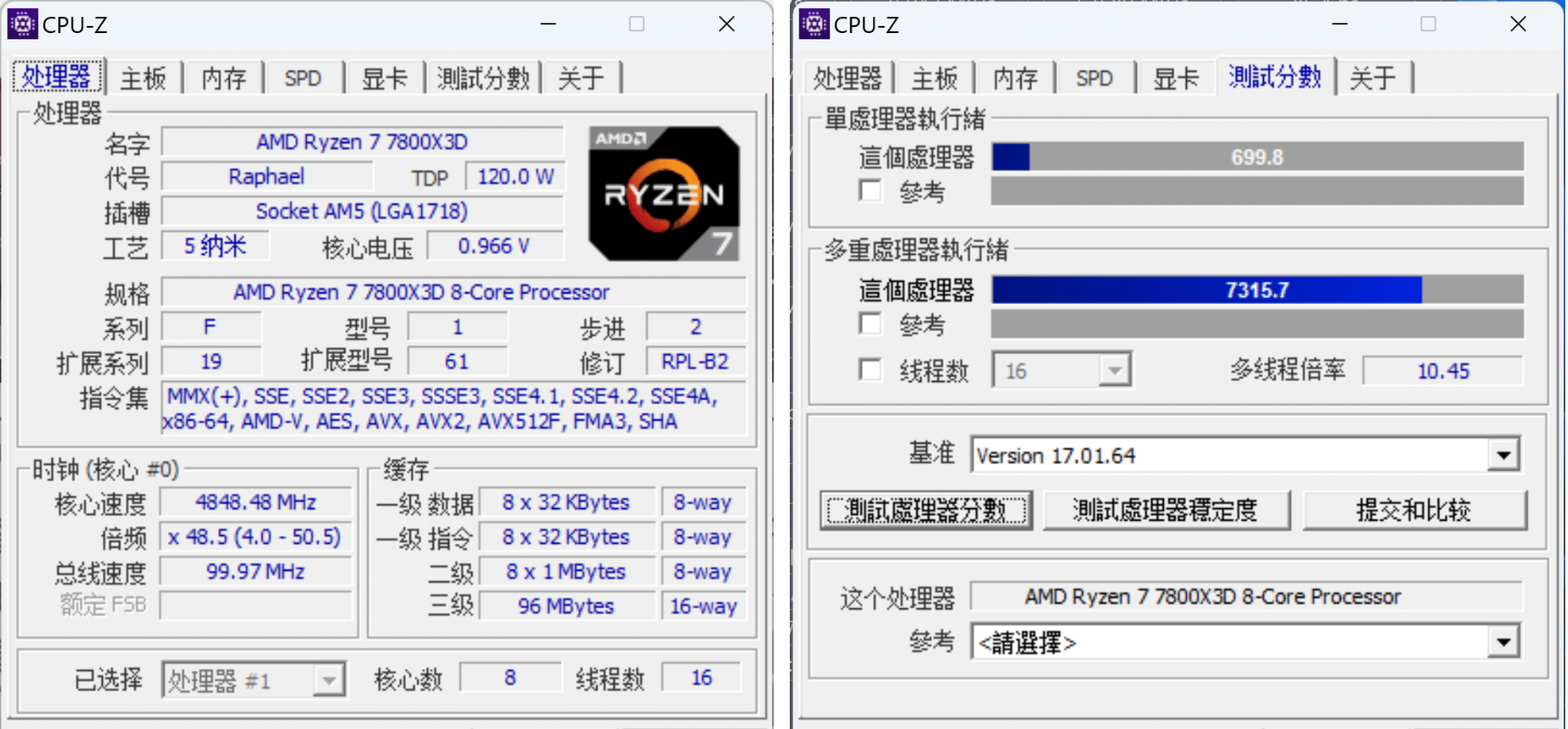Screen dimensions: 1568x729
Task: Open 内存 tab in right window
Action: click(x=1015, y=79)
